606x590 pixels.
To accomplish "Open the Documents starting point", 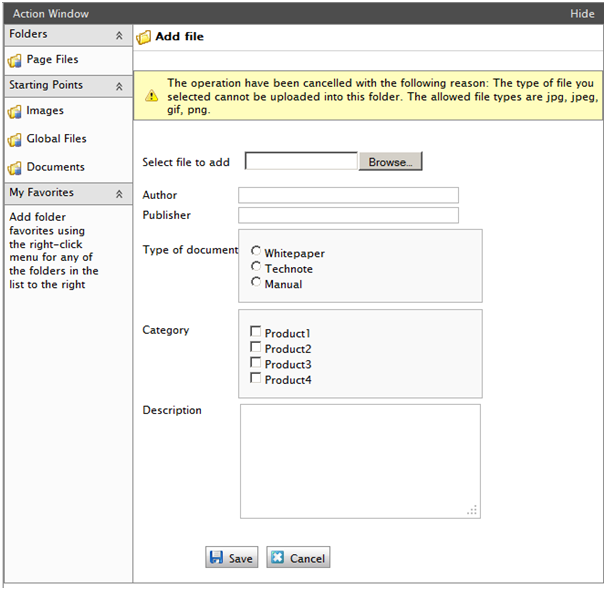I will [x=55, y=168].
